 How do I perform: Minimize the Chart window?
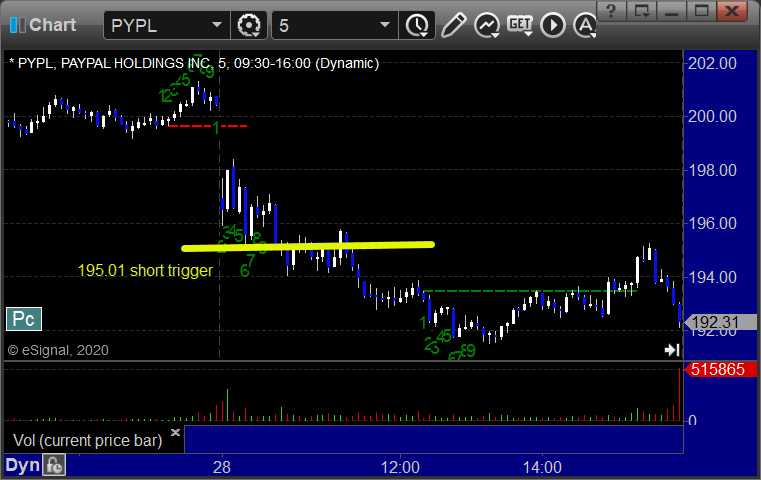click(672, 11)
